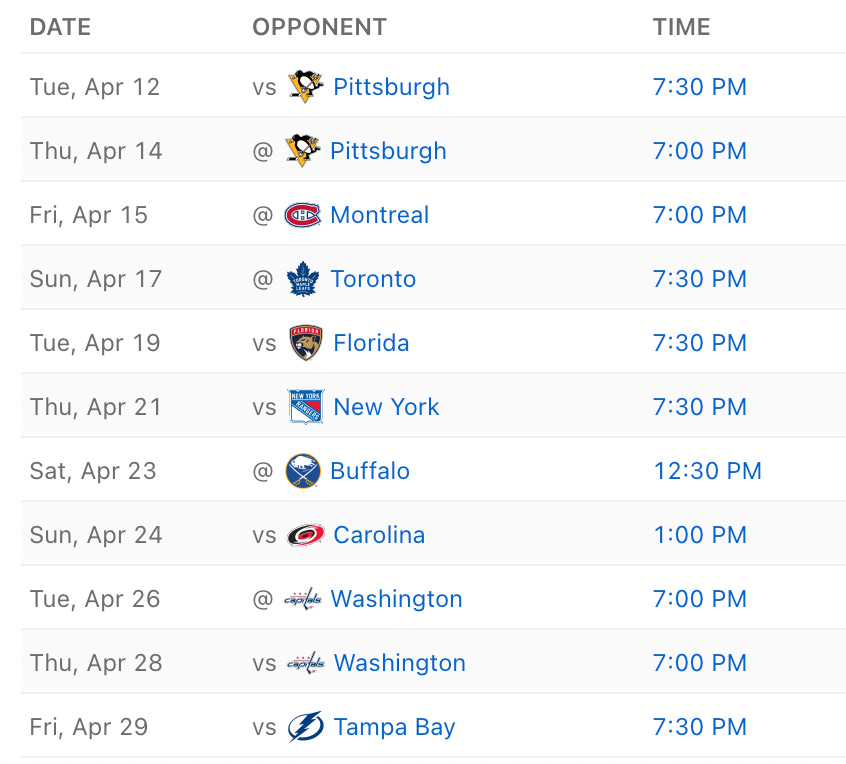Click the DATE column header

tap(60, 27)
